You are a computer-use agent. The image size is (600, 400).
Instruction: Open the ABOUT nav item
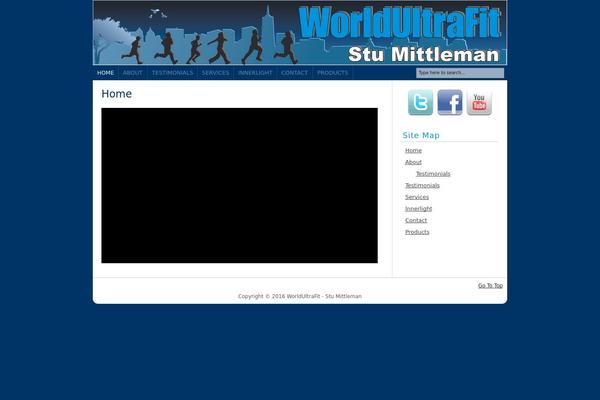(x=132, y=73)
